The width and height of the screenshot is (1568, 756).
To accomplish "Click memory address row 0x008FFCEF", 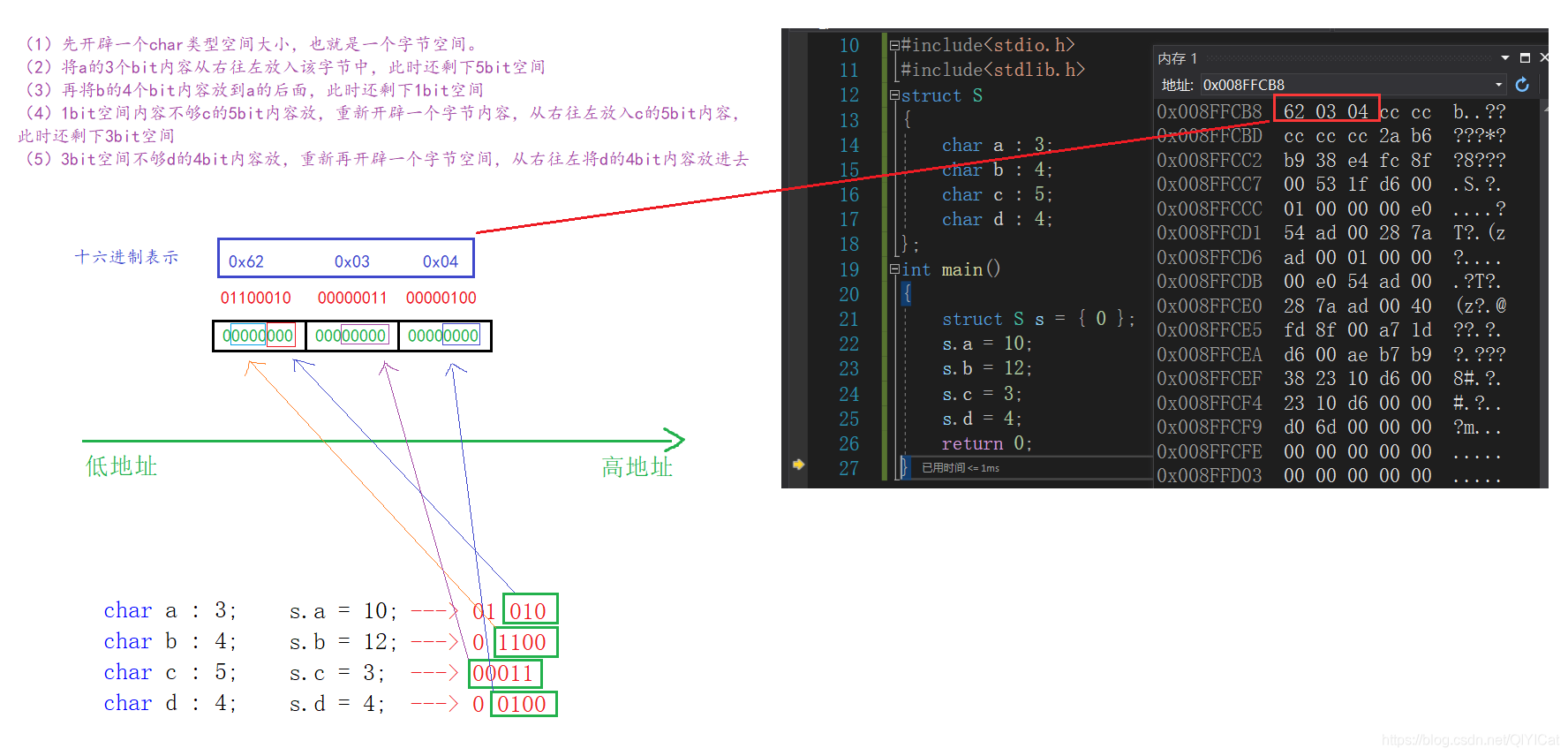I will click(1210, 379).
